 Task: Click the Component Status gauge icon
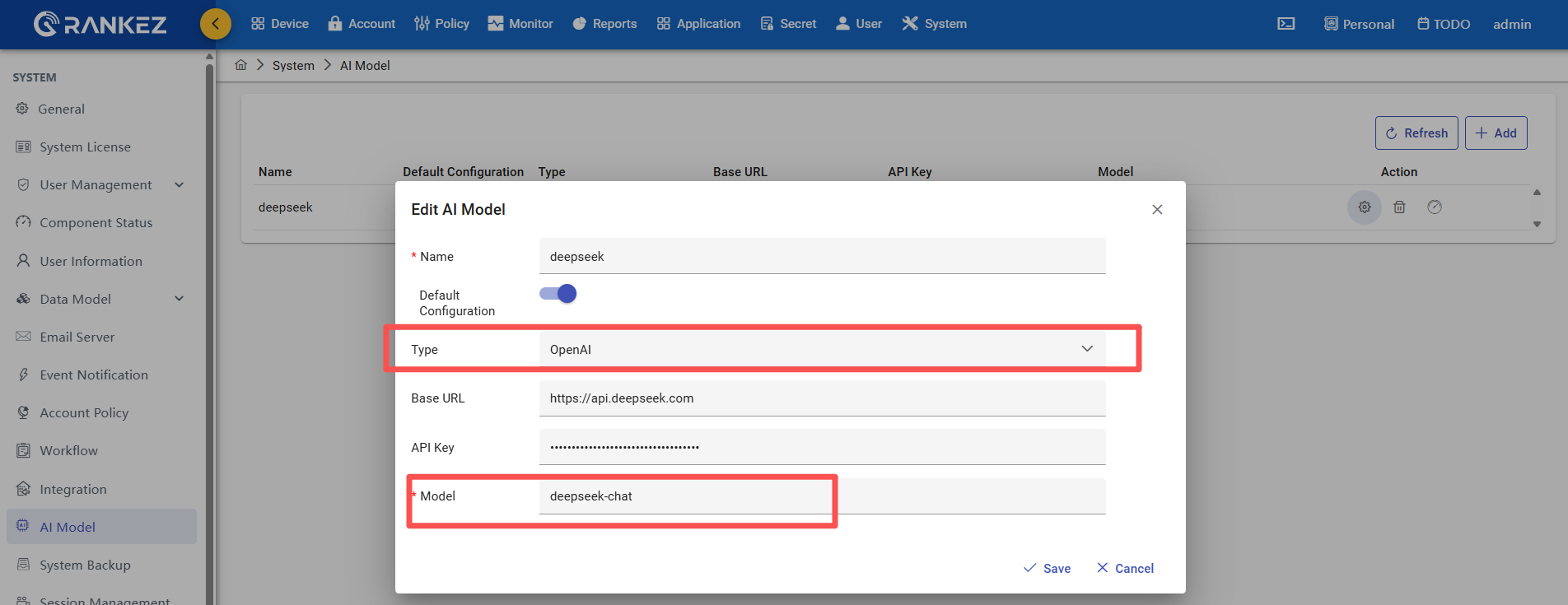(23, 222)
